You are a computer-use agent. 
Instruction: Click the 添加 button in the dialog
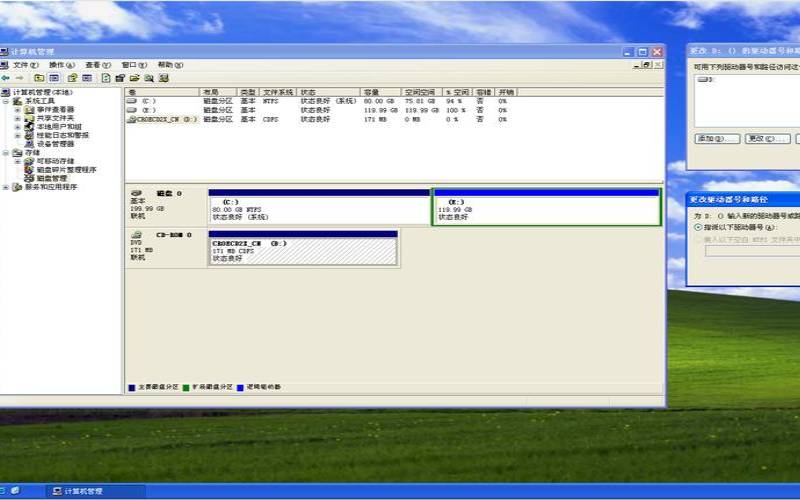point(717,139)
